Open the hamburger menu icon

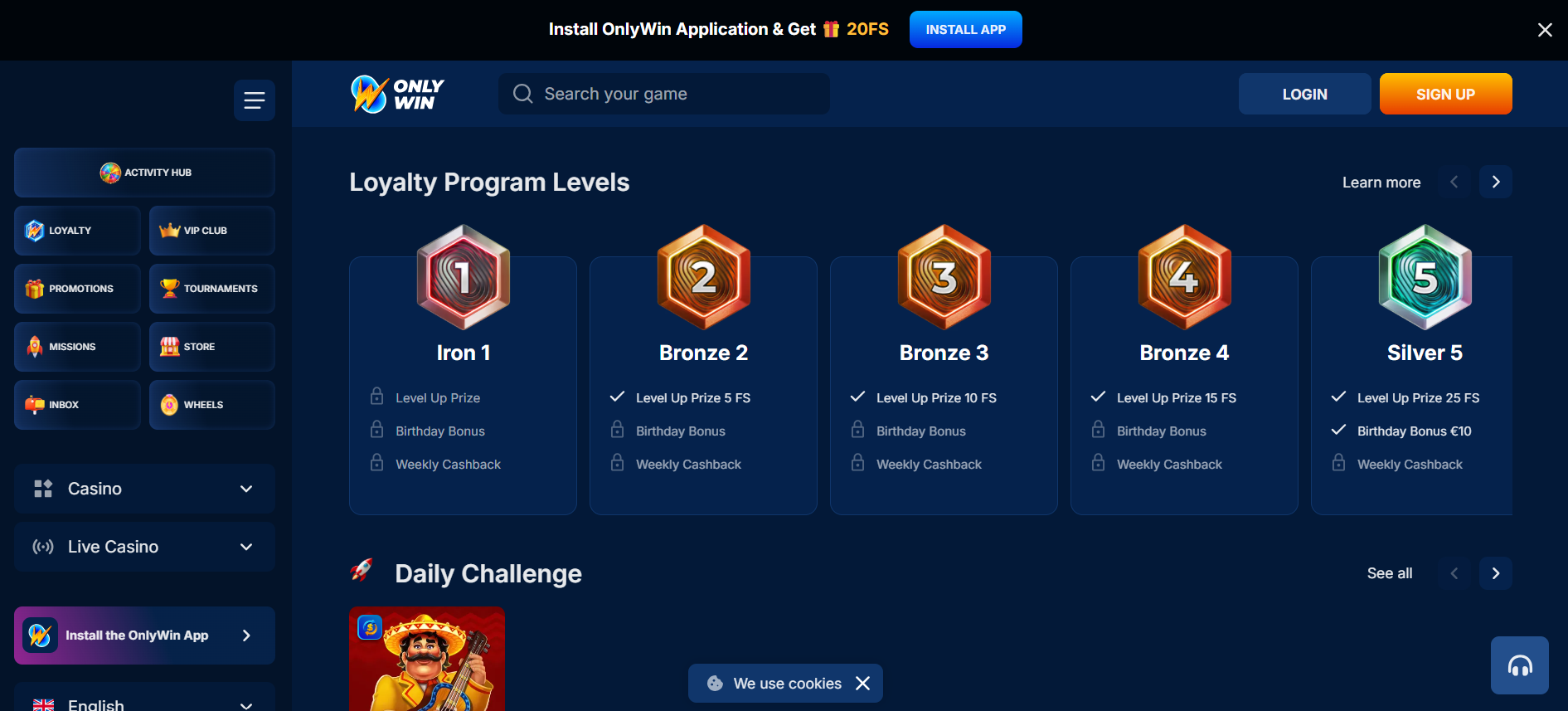click(x=254, y=100)
